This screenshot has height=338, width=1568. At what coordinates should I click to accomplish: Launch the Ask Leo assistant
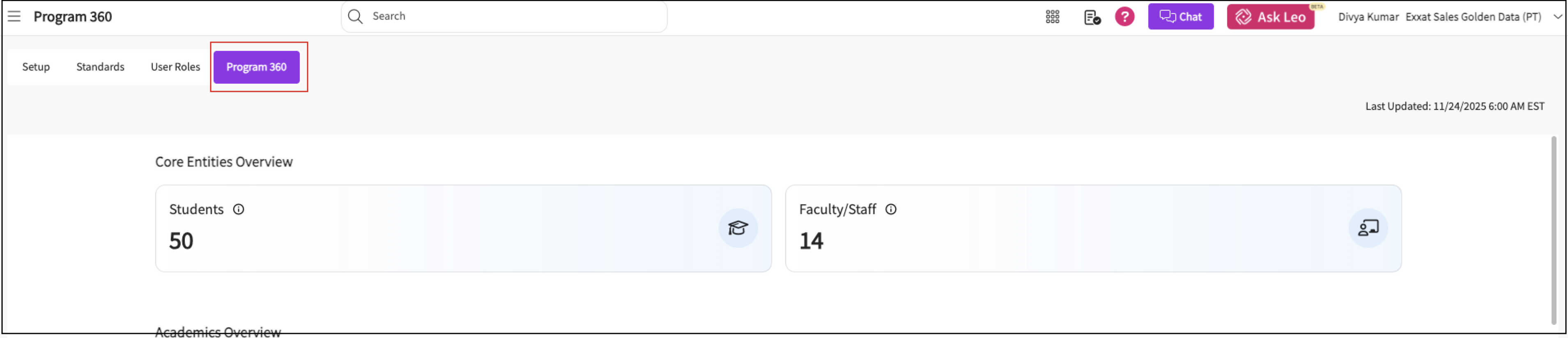click(x=1270, y=17)
